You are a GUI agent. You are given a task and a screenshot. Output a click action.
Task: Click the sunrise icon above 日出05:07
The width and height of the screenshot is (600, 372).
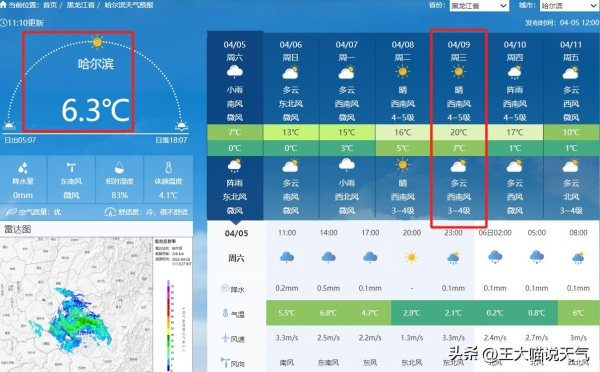tap(9, 125)
